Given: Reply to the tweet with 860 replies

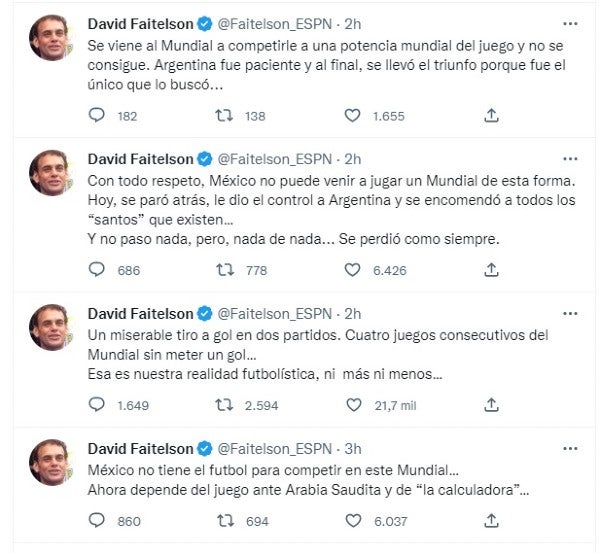Looking at the screenshot, I should pyautogui.click(x=97, y=521).
